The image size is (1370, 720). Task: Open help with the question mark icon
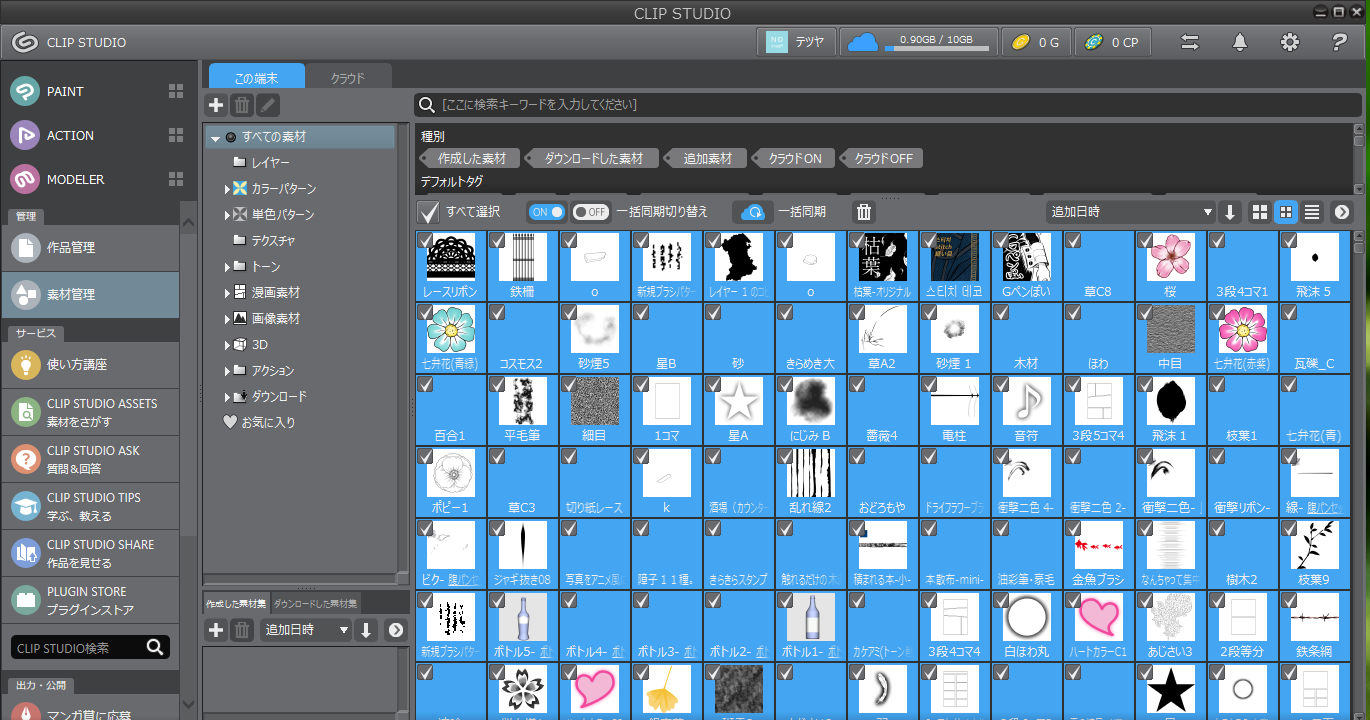1340,42
